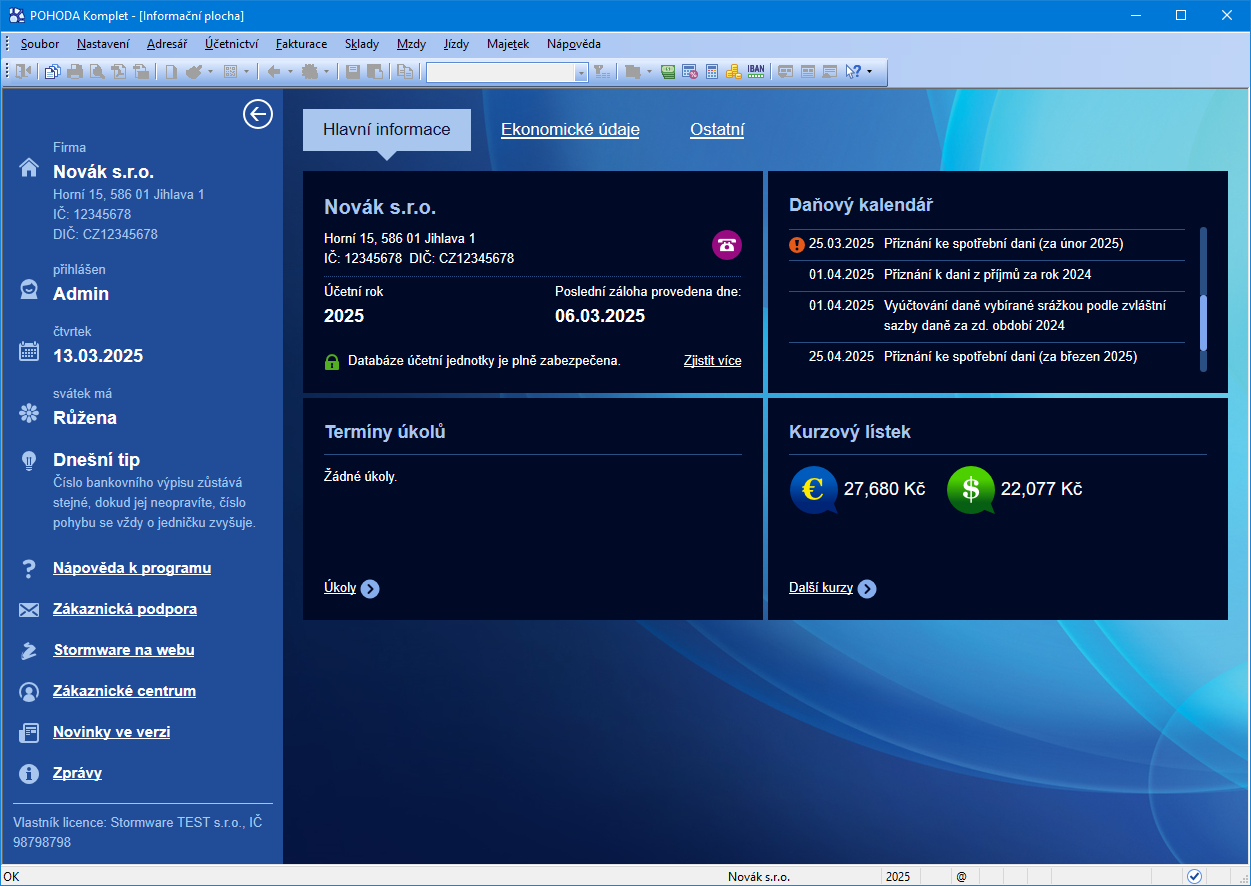This screenshot has width=1251, height=886.
Task: Click the print preview magnifier toolbar icon
Action: click(97, 72)
